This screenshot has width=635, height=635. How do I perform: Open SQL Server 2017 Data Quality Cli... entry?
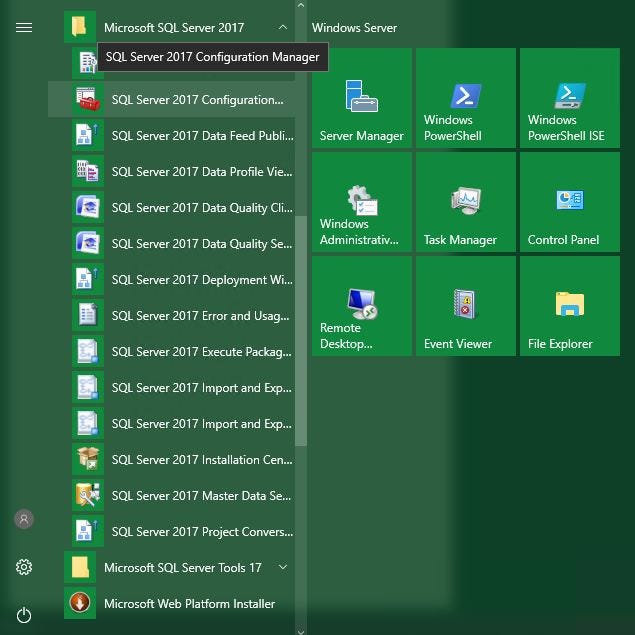point(172,207)
